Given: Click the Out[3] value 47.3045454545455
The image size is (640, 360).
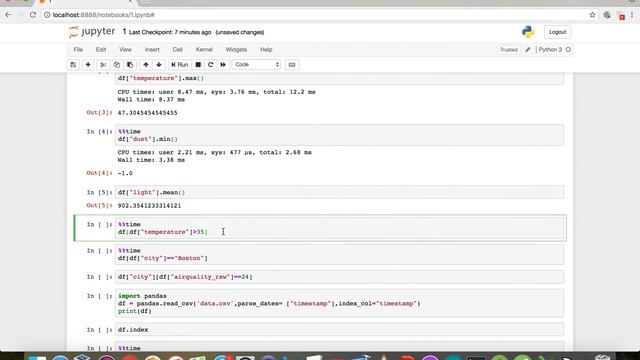Looking at the screenshot, I should (147, 113).
